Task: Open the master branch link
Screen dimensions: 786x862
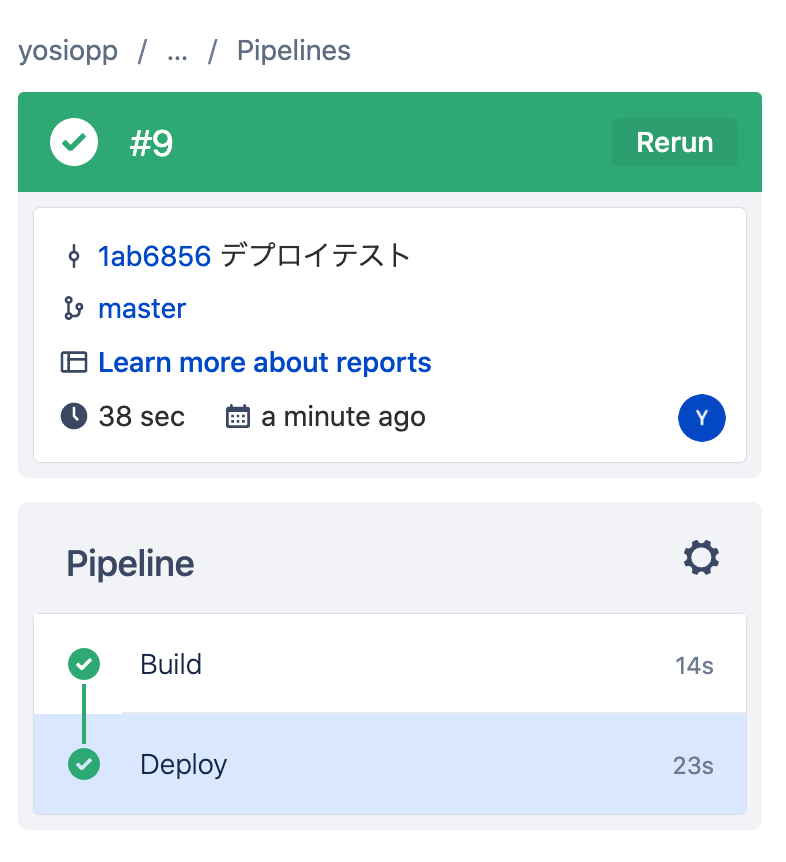Action: click(142, 309)
